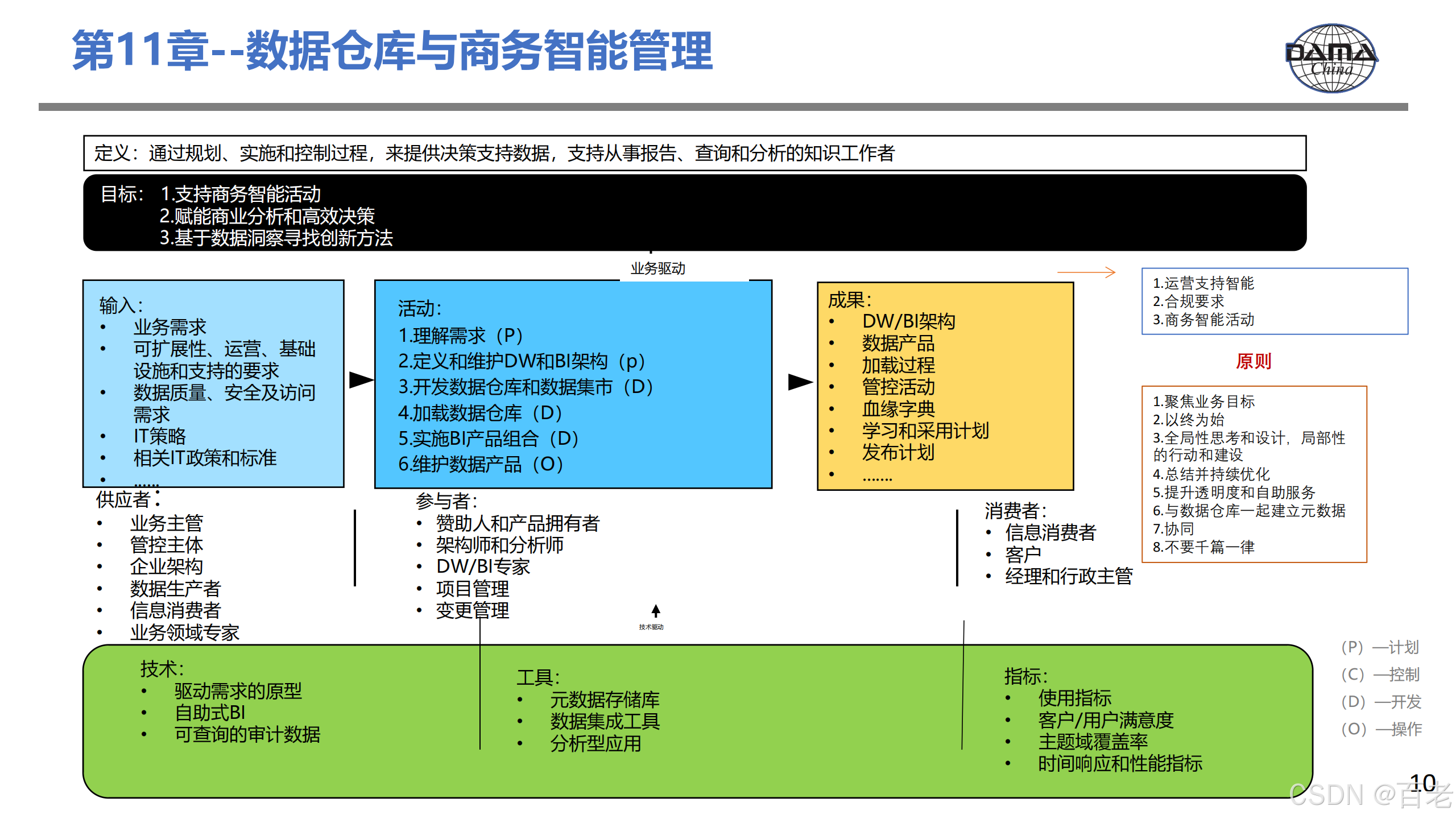Click activity item 6.维护数据产品（O）

481,464
